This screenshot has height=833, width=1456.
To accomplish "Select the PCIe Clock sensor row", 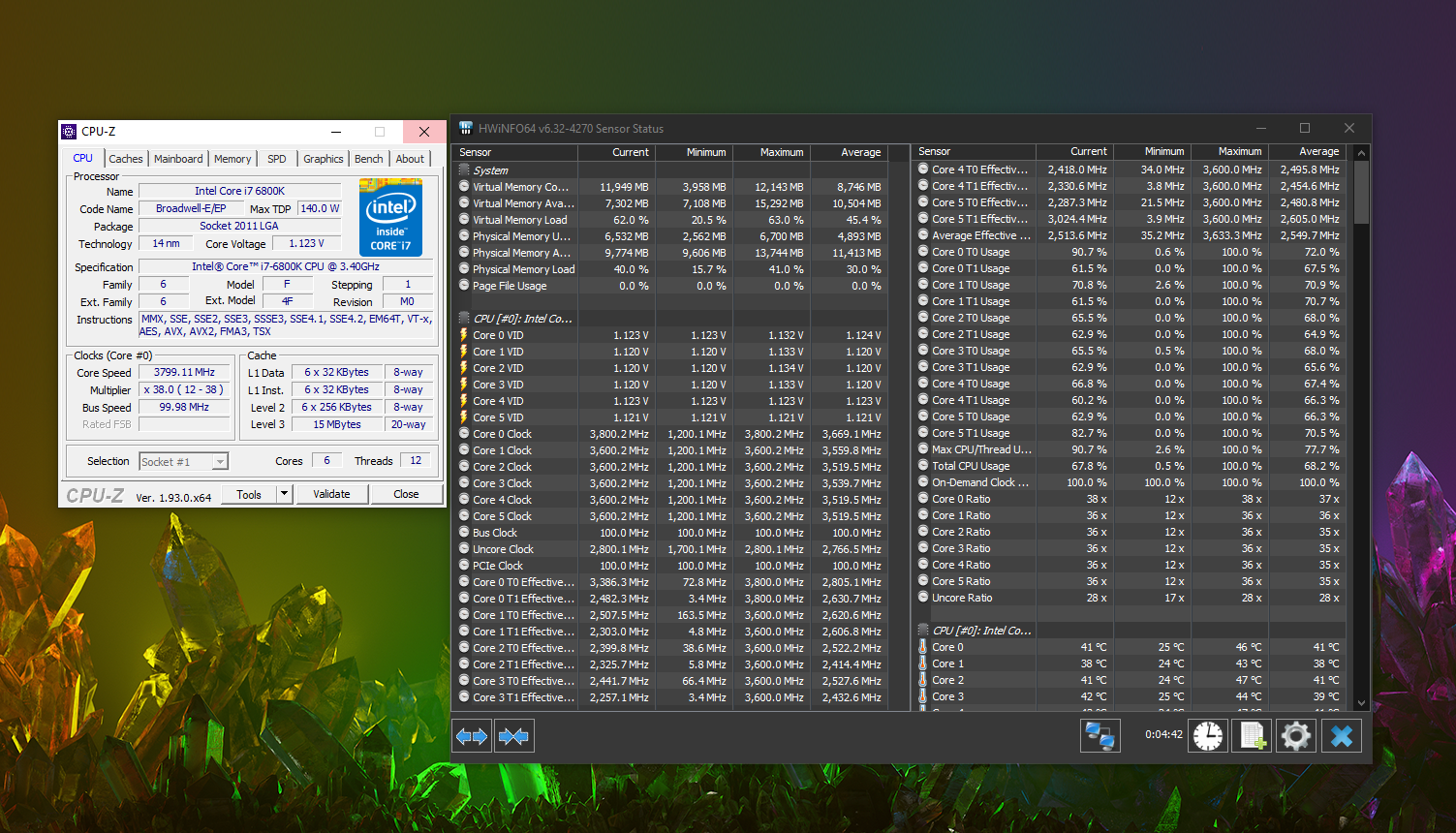I will [671, 566].
